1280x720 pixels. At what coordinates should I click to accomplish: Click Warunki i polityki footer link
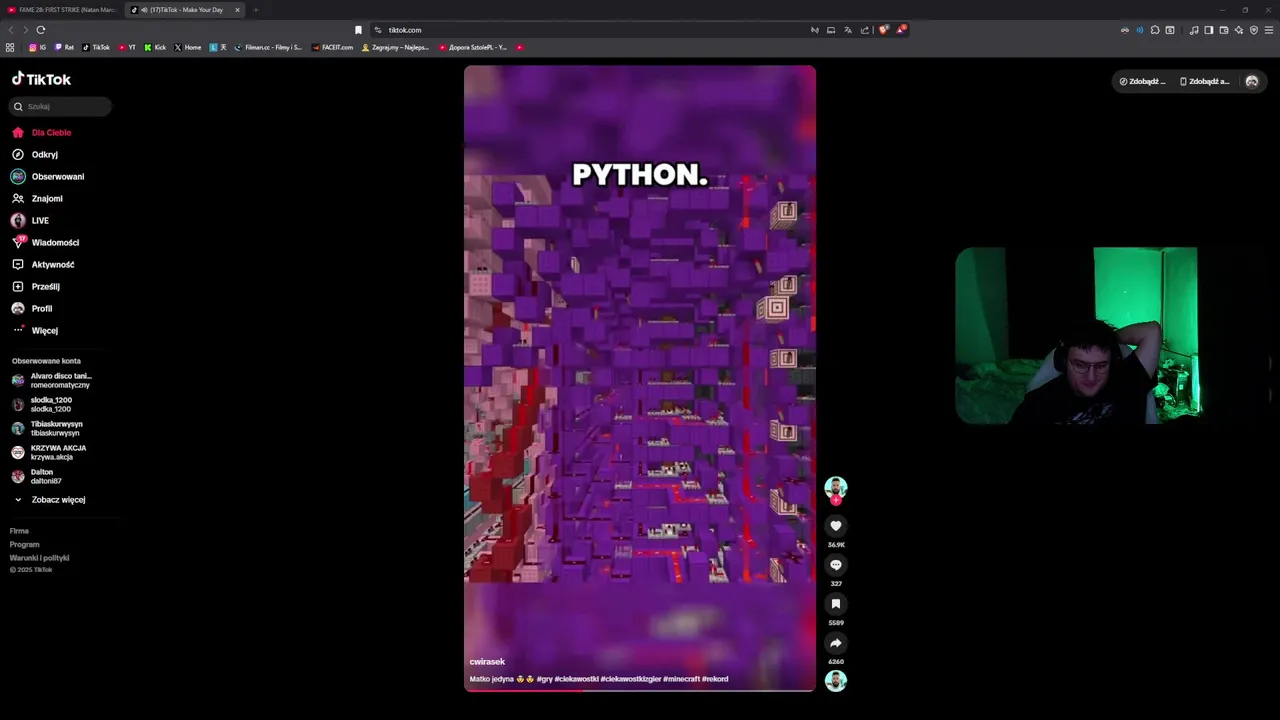pyautogui.click(x=39, y=558)
